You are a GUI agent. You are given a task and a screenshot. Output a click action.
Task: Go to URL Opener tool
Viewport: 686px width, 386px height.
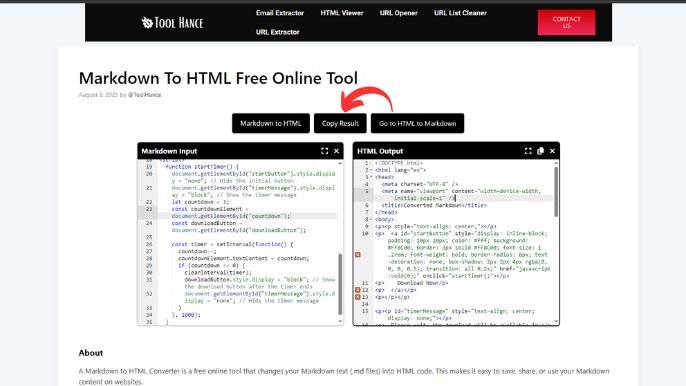[399, 13]
